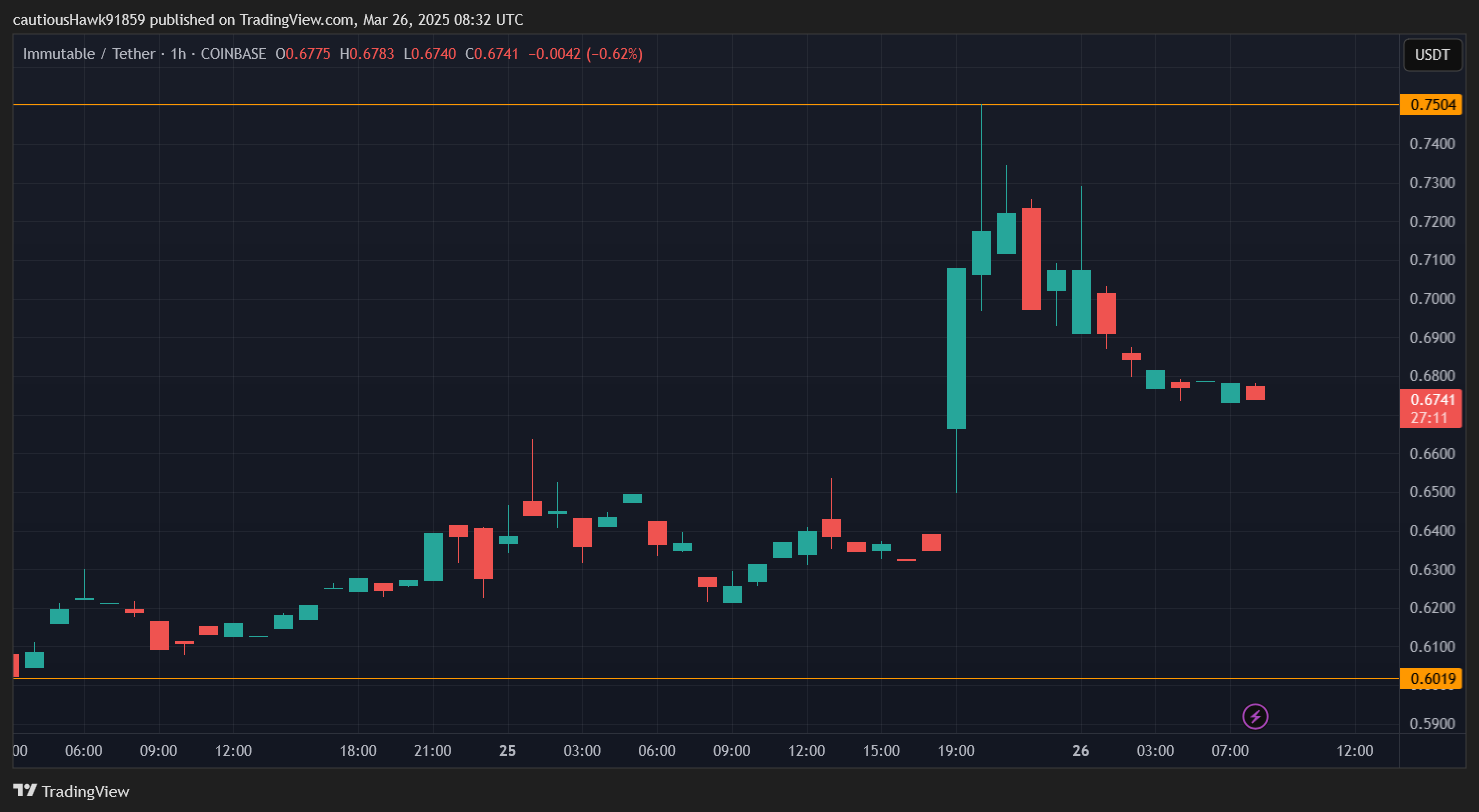1479x812 pixels.
Task: Click the orange 0.6019 price label
Action: 1432,679
